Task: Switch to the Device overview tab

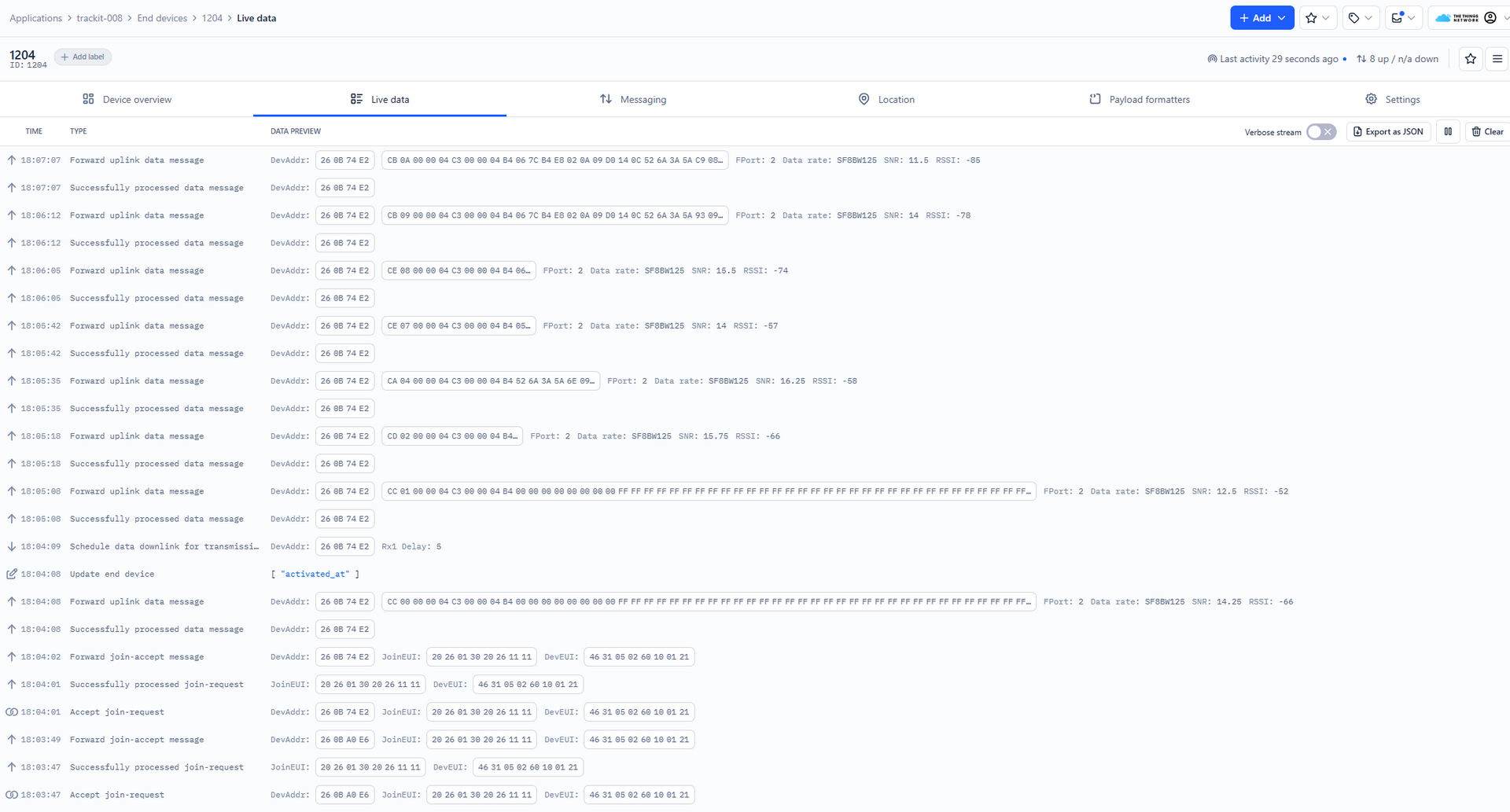Action: 127,99
